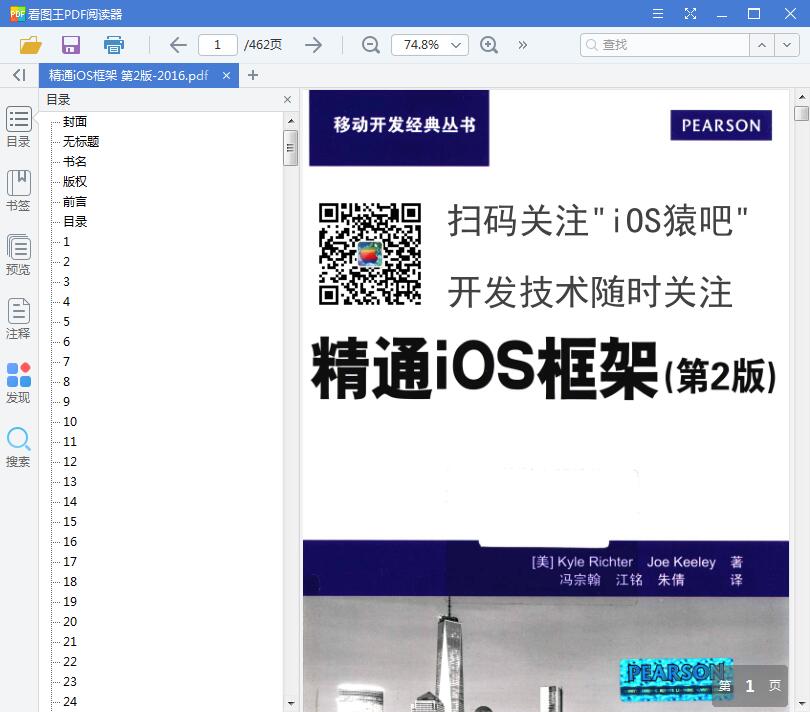
Task: Show more toolbar tools via the double chevron
Action: pos(523,45)
